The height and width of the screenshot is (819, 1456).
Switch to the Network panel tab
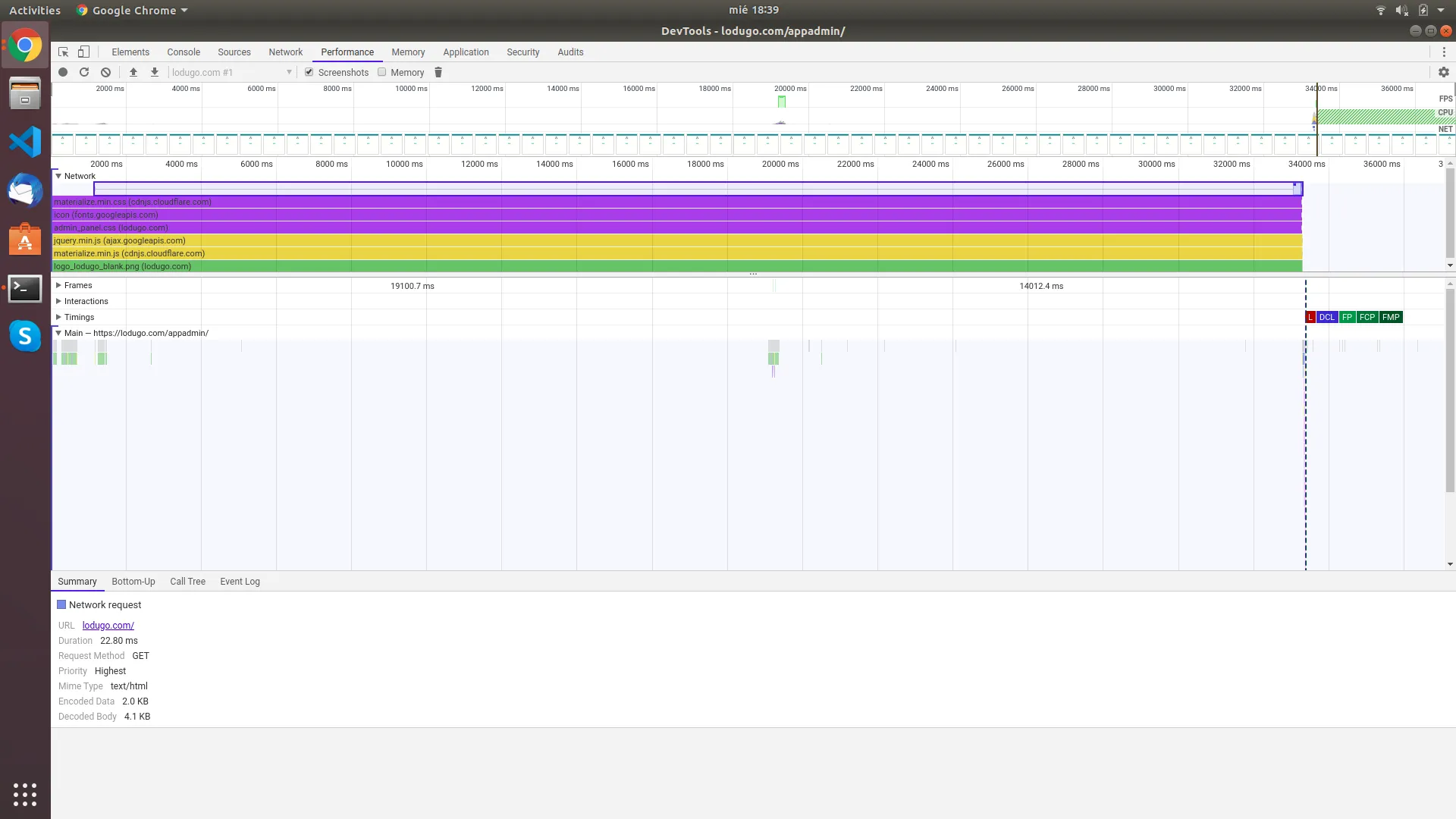point(285,52)
